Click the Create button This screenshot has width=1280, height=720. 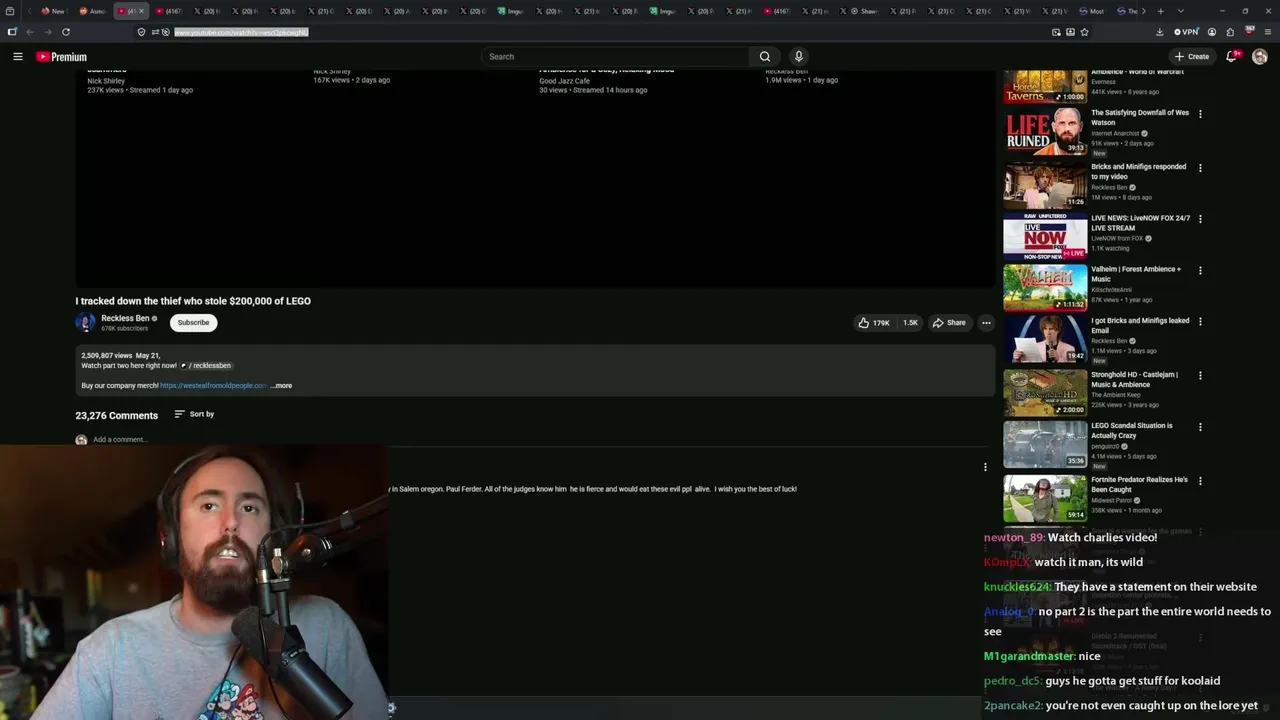(x=1192, y=57)
